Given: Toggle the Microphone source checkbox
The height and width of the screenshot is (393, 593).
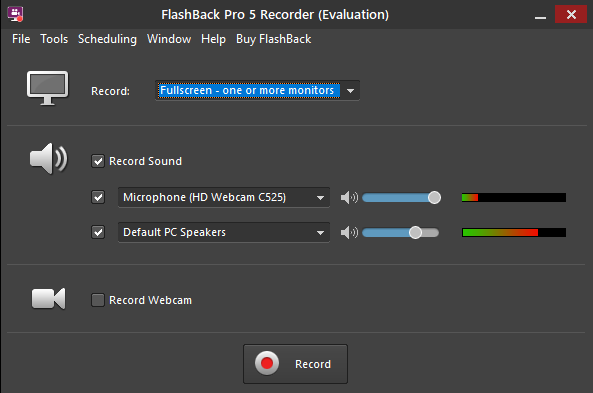Looking at the screenshot, I should 98,197.
